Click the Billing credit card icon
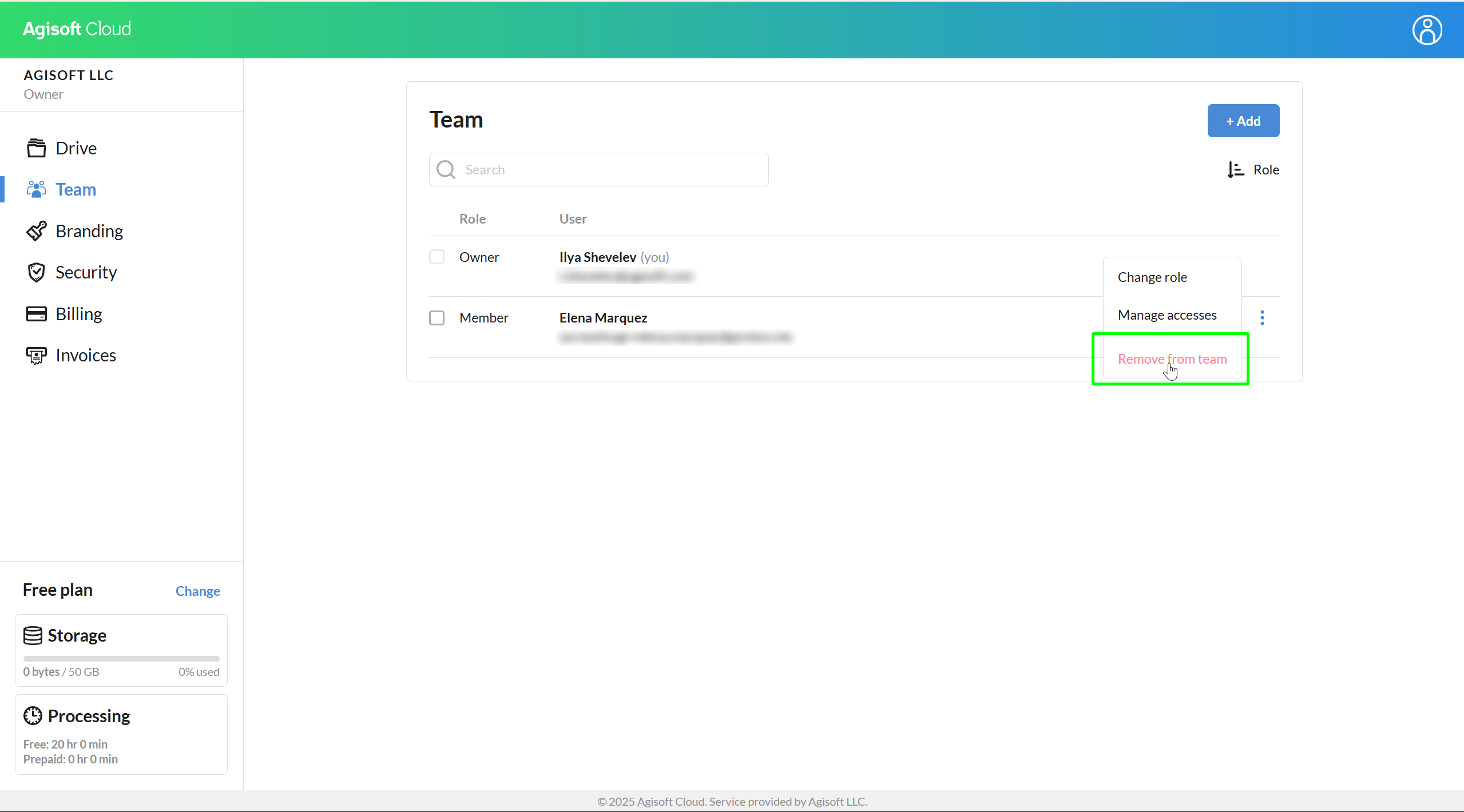This screenshot has height=812, width=1464. tap(36, 314)
